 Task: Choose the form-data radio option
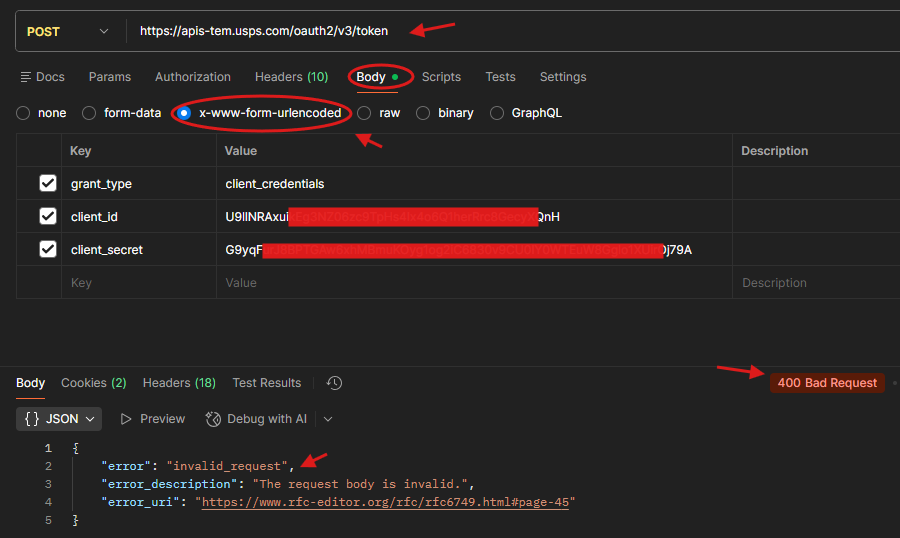click(90, 113)
